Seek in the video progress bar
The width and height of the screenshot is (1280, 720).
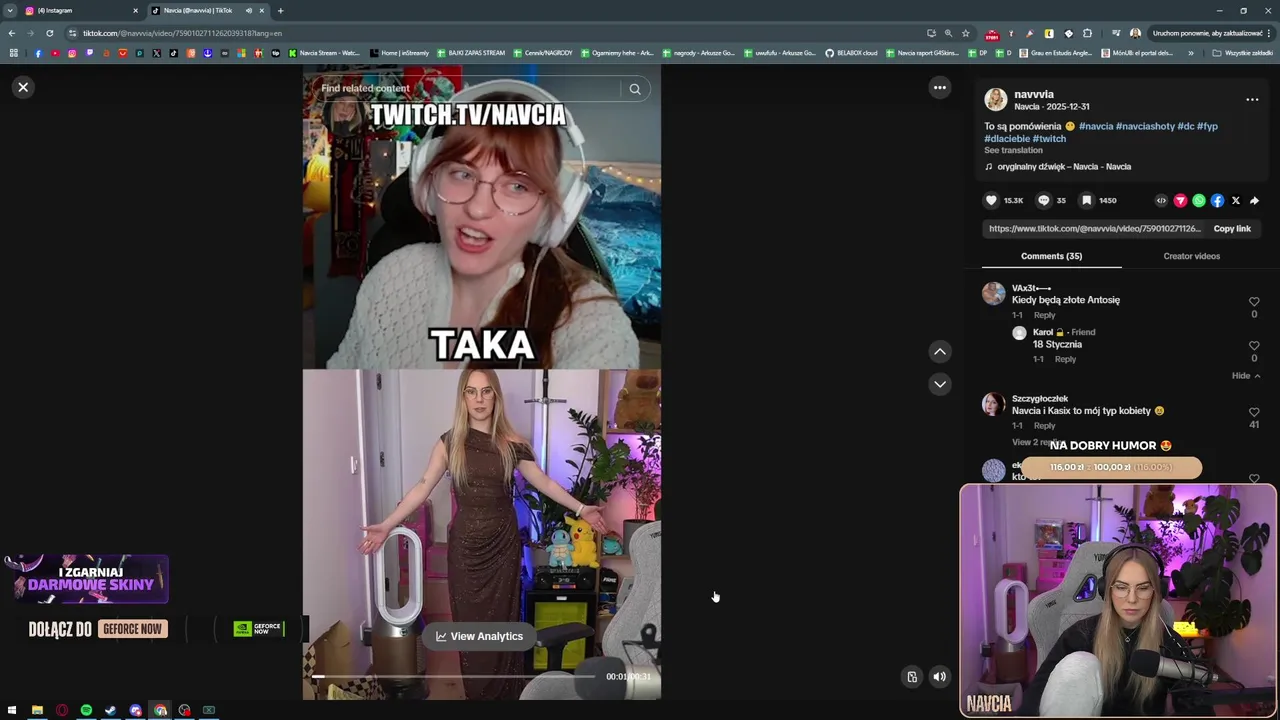(453, 677)
